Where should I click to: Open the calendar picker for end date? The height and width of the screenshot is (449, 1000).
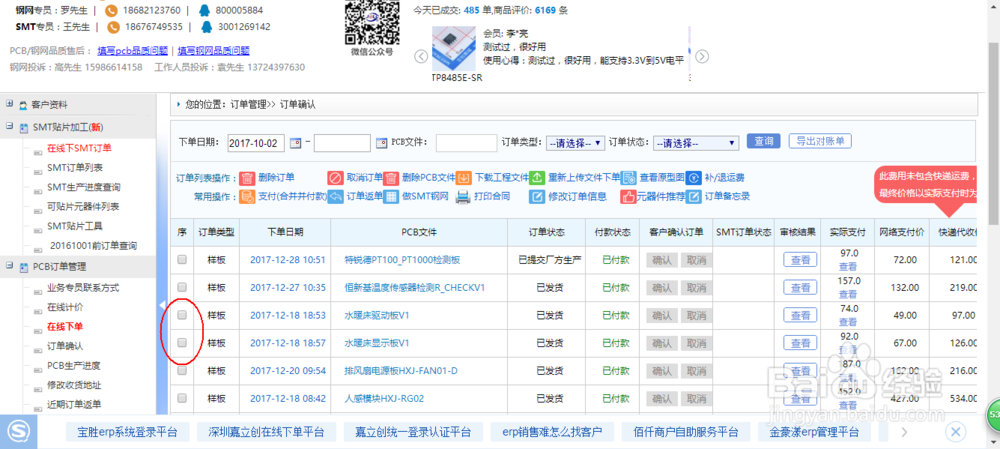(x=381, y=143)
